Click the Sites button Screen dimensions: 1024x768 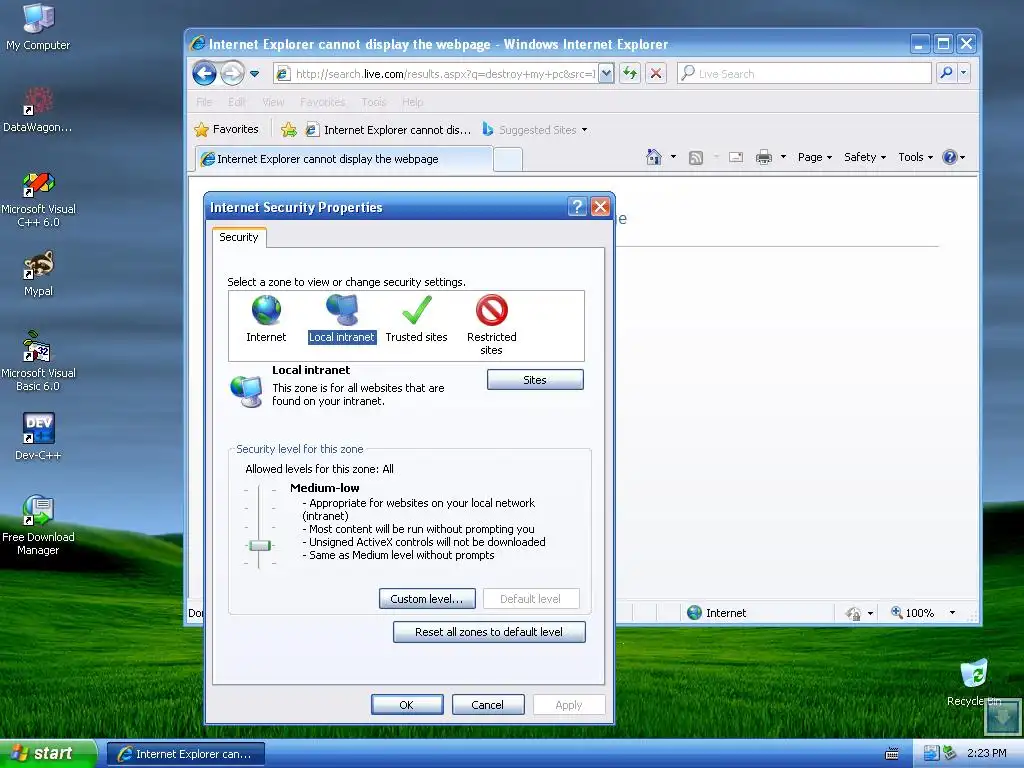(535, 379)
